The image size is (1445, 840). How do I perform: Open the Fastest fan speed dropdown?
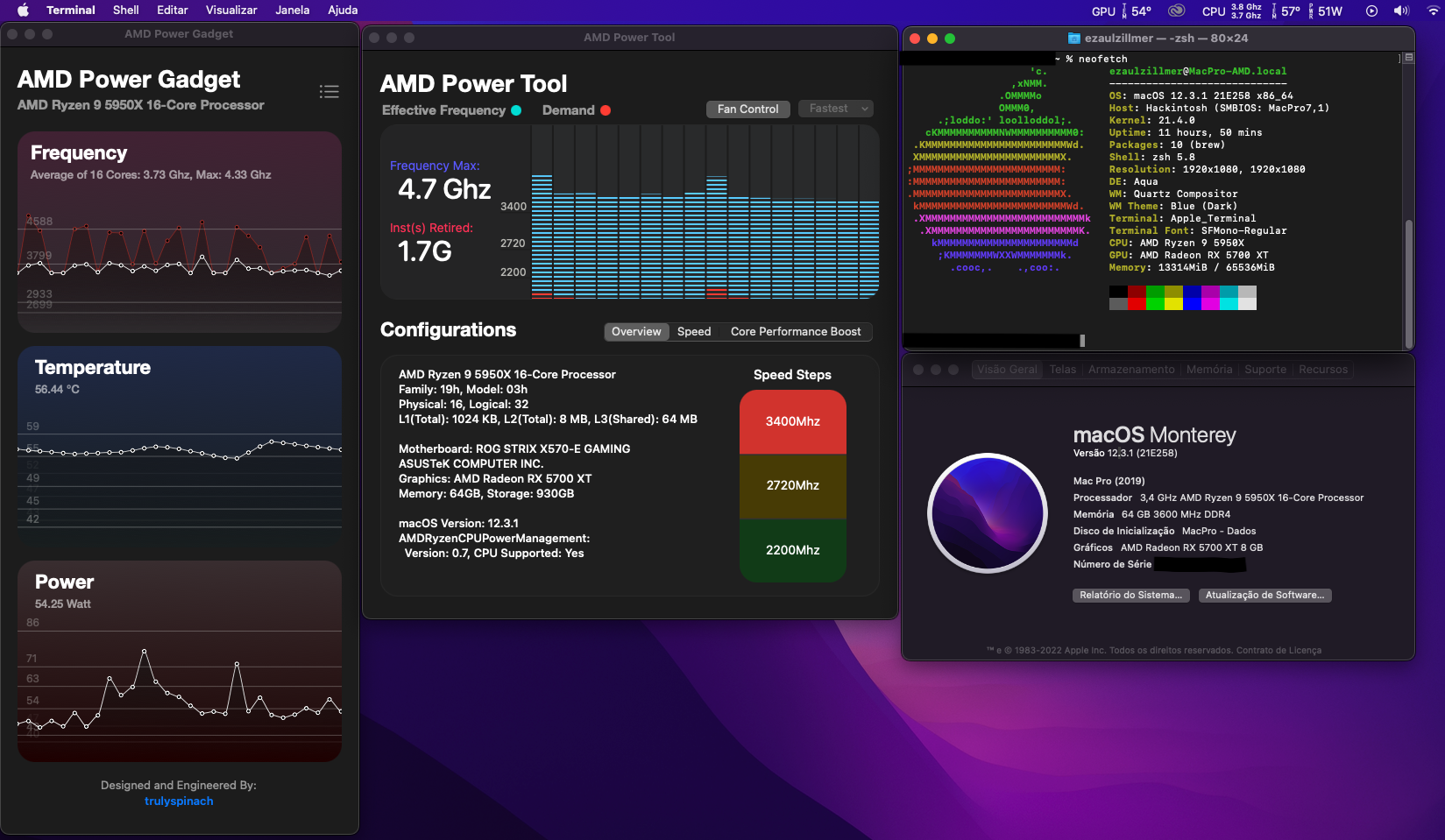click(838, 109)
